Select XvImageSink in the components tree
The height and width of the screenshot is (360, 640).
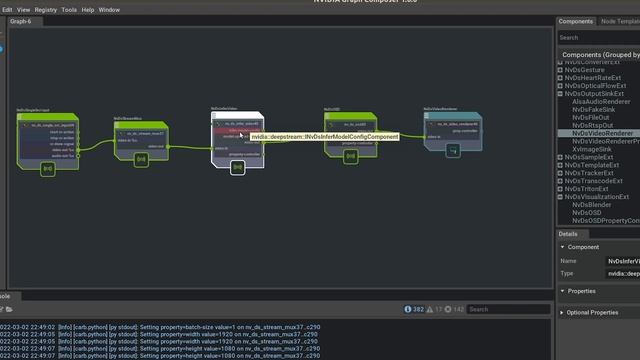[x=591, y=149]
